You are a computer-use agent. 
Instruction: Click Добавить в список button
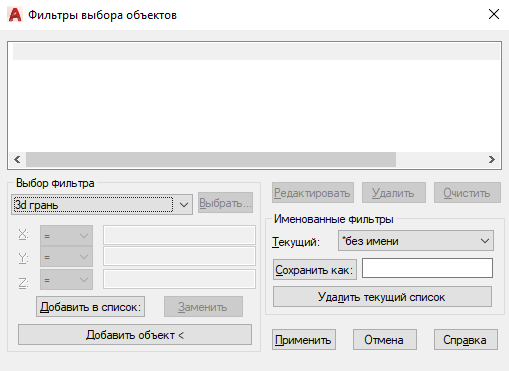coord(90,307)
